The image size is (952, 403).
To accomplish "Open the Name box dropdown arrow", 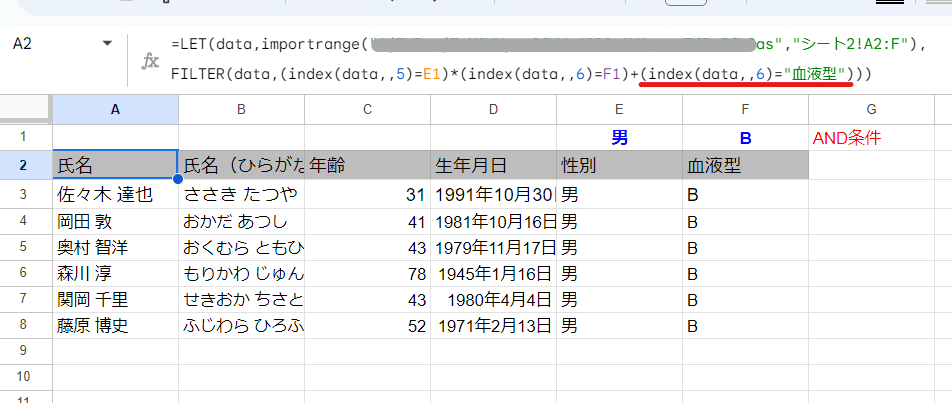I will pos(108,44).
